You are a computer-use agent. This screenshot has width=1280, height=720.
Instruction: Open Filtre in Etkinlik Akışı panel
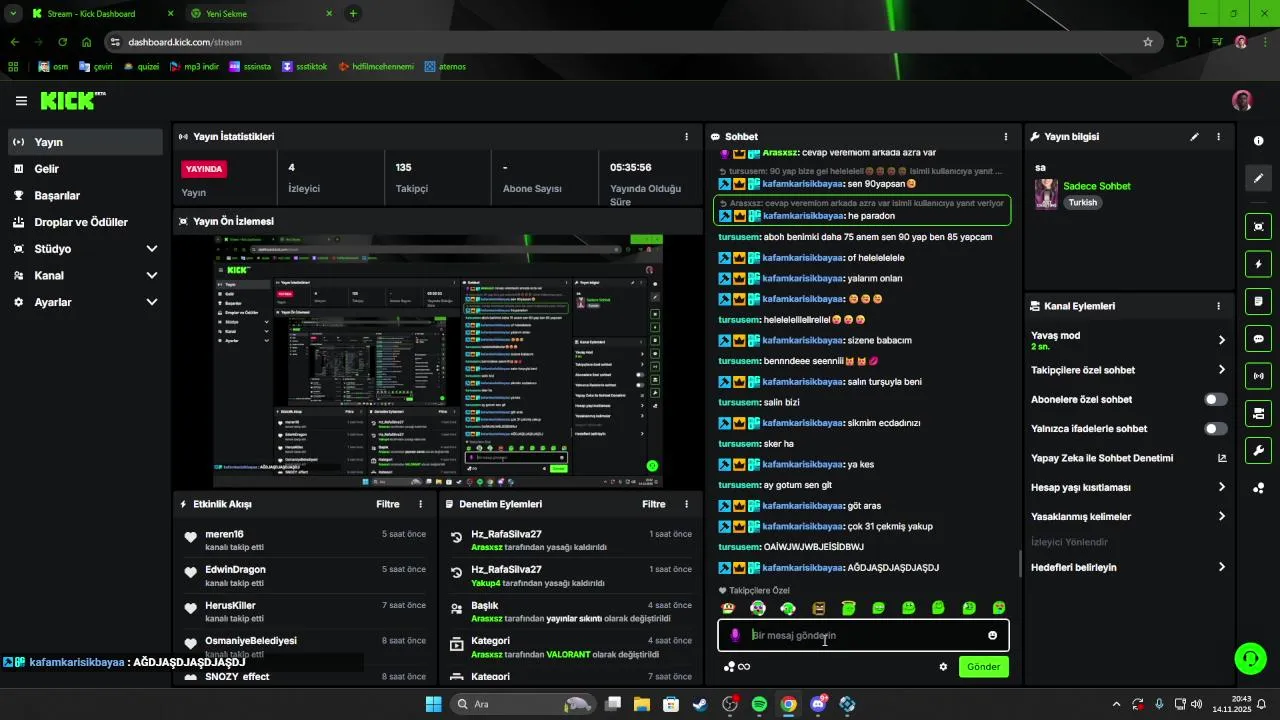tap(388, 504)
